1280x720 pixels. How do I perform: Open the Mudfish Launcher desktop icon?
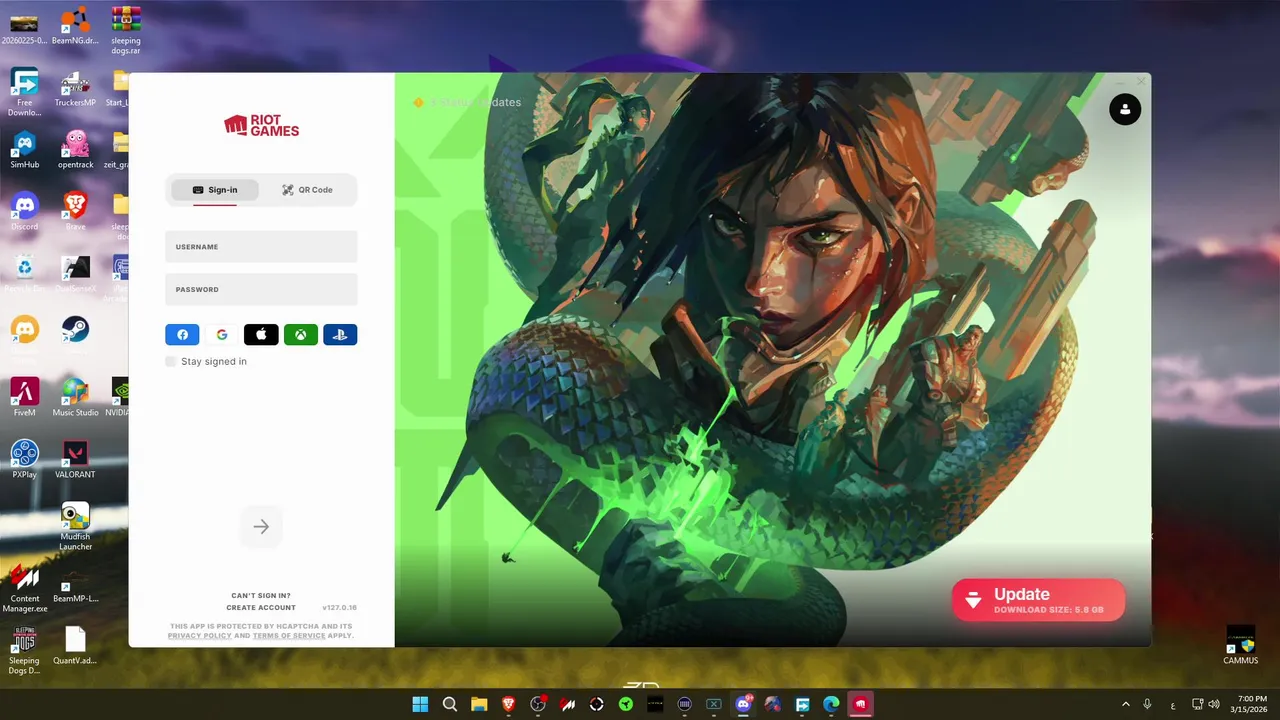75,527
